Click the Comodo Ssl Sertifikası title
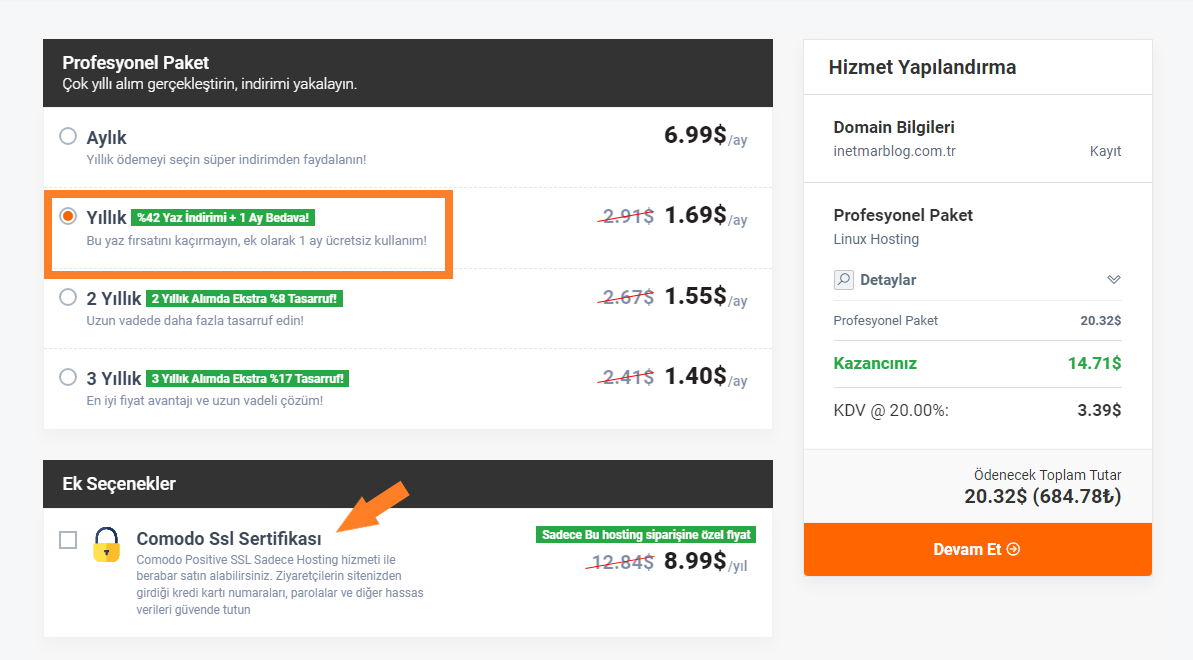This screenshot has height=660, width=1193. click(229, 538)
